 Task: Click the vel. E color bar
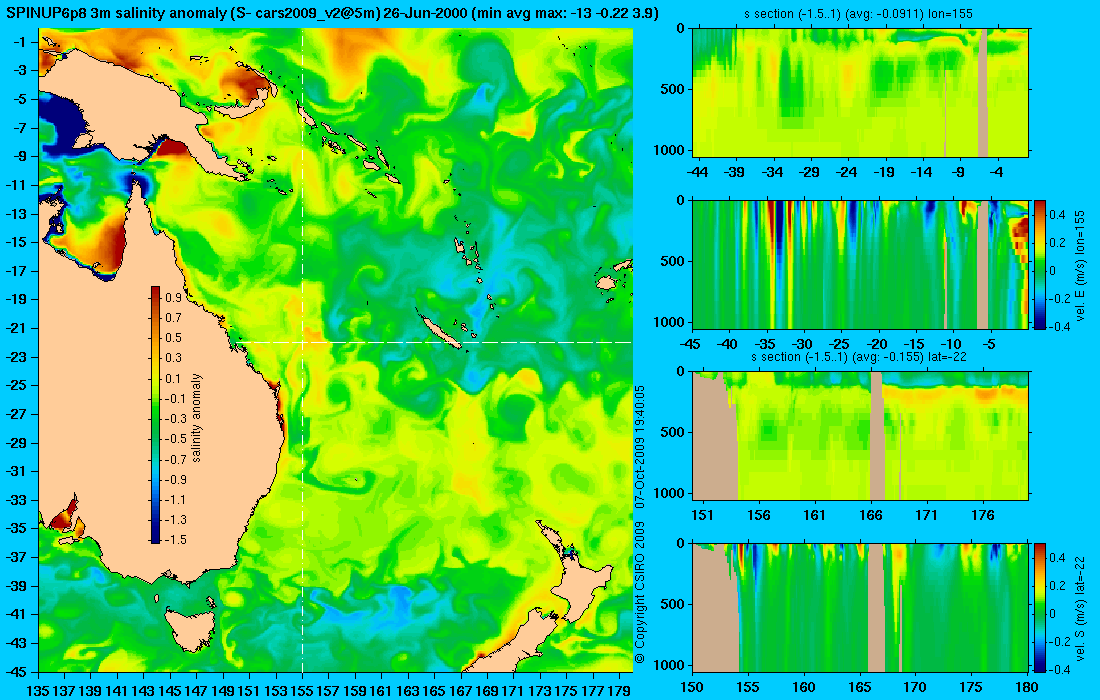pyautogui.click(x=1039, y=264)
